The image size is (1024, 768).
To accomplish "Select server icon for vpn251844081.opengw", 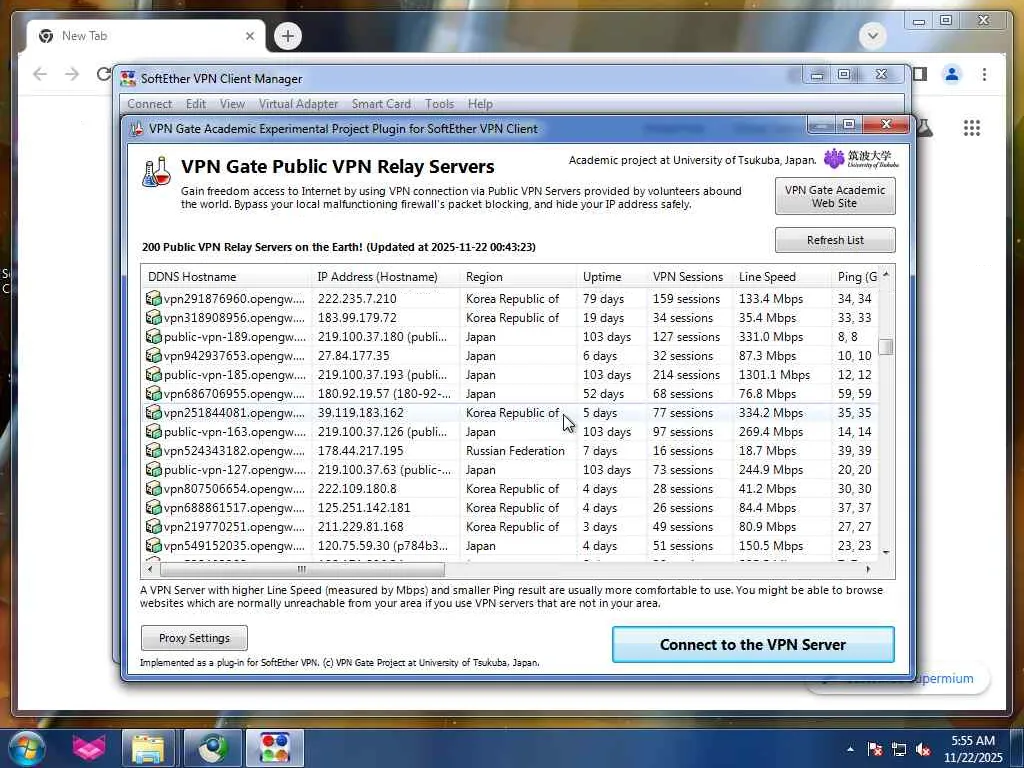I will [x=153, y=412].
